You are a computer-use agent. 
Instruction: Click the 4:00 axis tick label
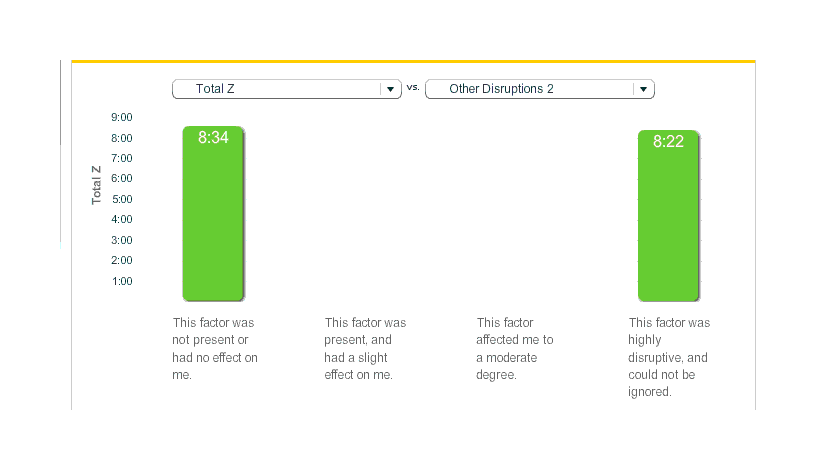click(122, 219)
